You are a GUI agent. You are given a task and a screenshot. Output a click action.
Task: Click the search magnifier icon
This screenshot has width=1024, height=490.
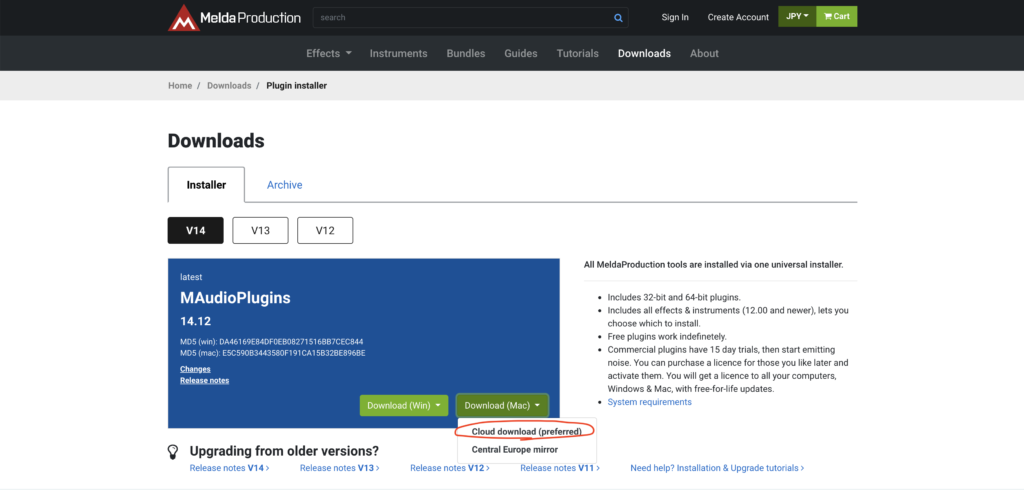pyautogui.click(x=619, y=17)
